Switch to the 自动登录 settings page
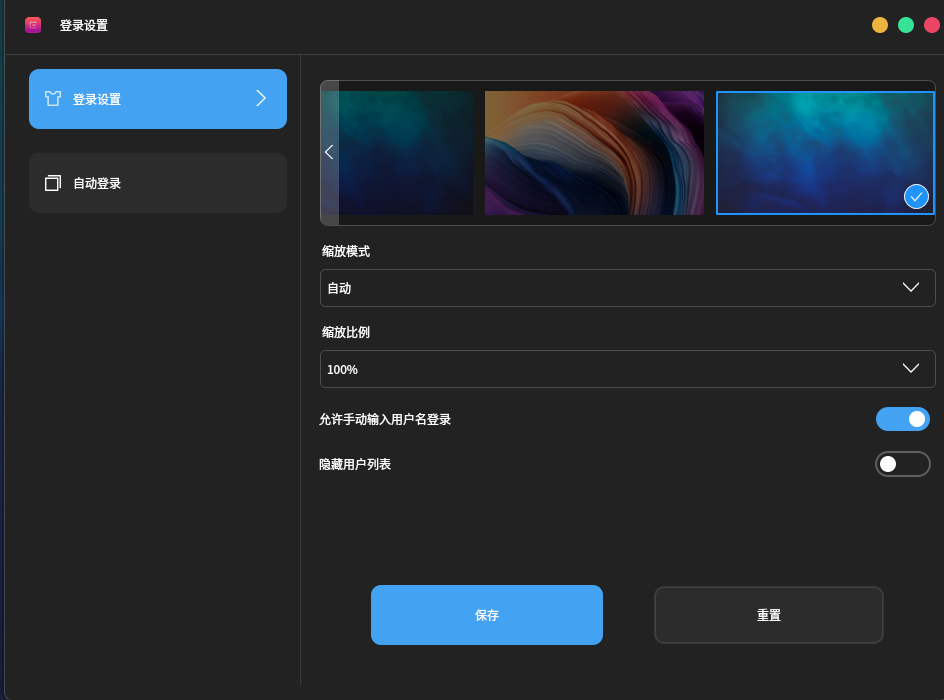 157,183
